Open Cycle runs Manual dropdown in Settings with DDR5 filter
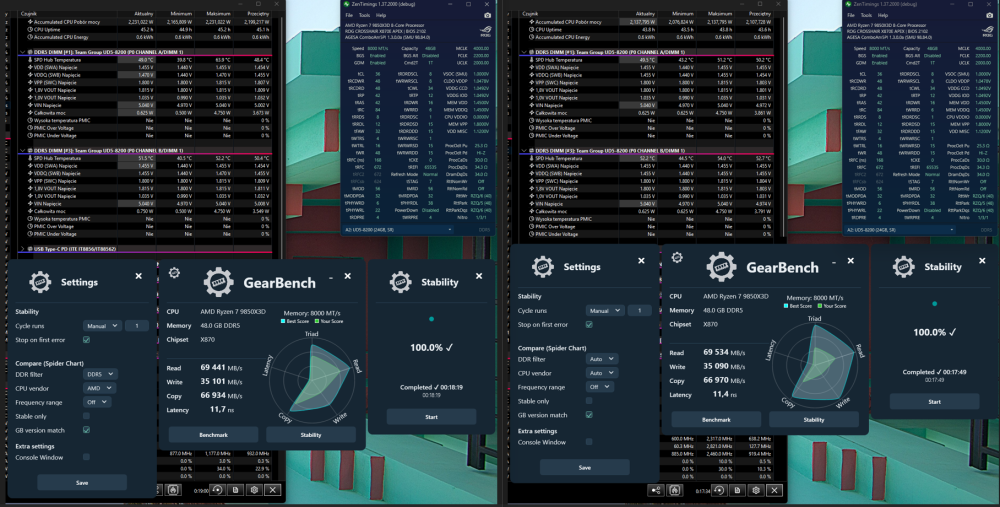This screenshot has width=1000, height=507. [102, 326]
